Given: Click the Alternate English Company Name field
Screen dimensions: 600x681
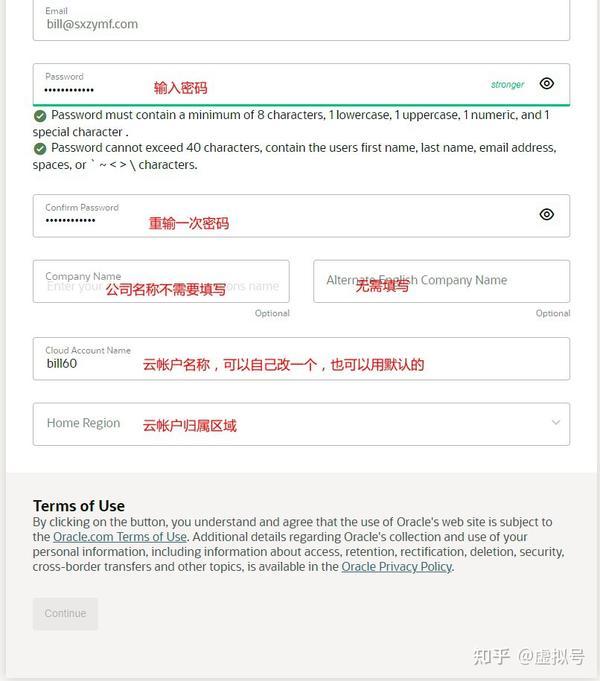Looking at the screenshot, I should click(x=441, y=281).
